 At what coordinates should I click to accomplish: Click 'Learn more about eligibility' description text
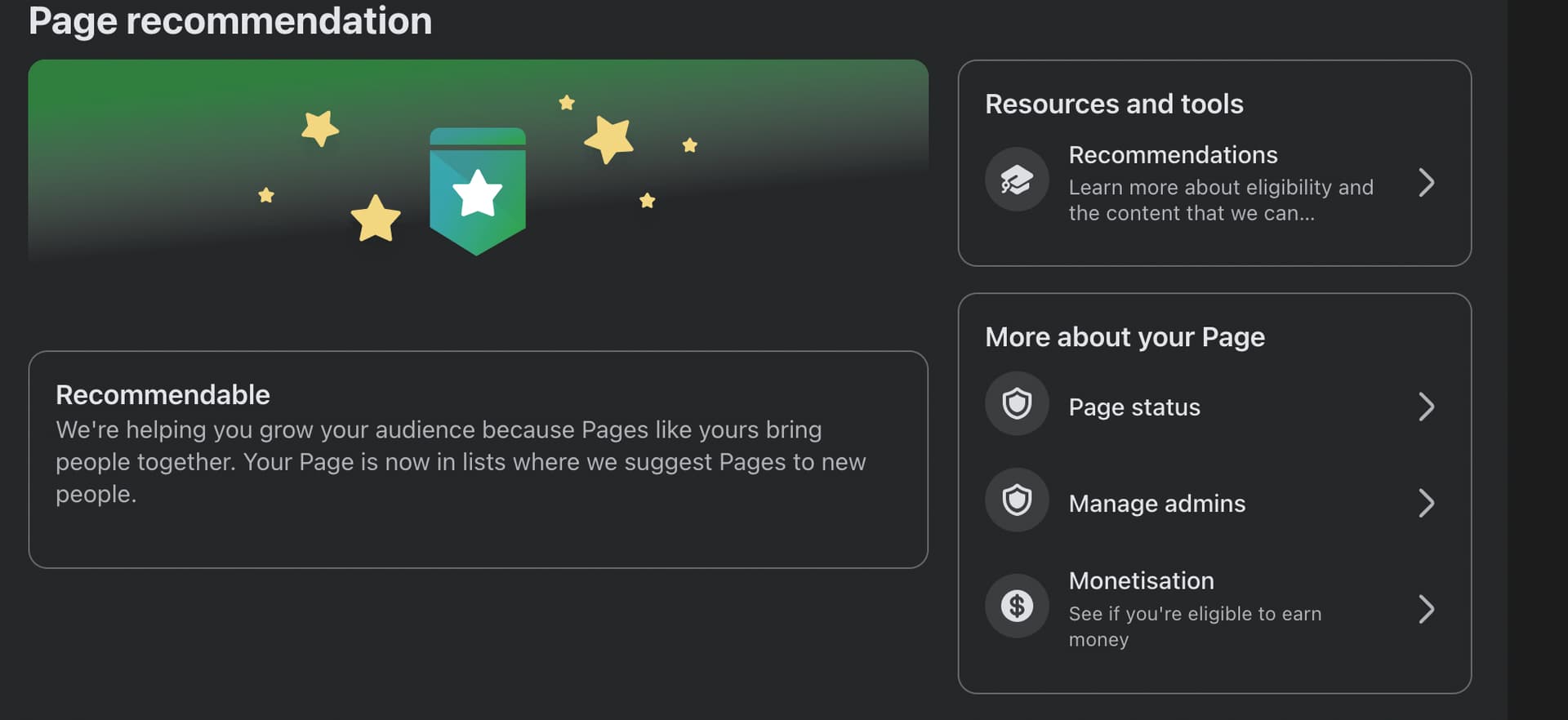(x=1221, y=200)
